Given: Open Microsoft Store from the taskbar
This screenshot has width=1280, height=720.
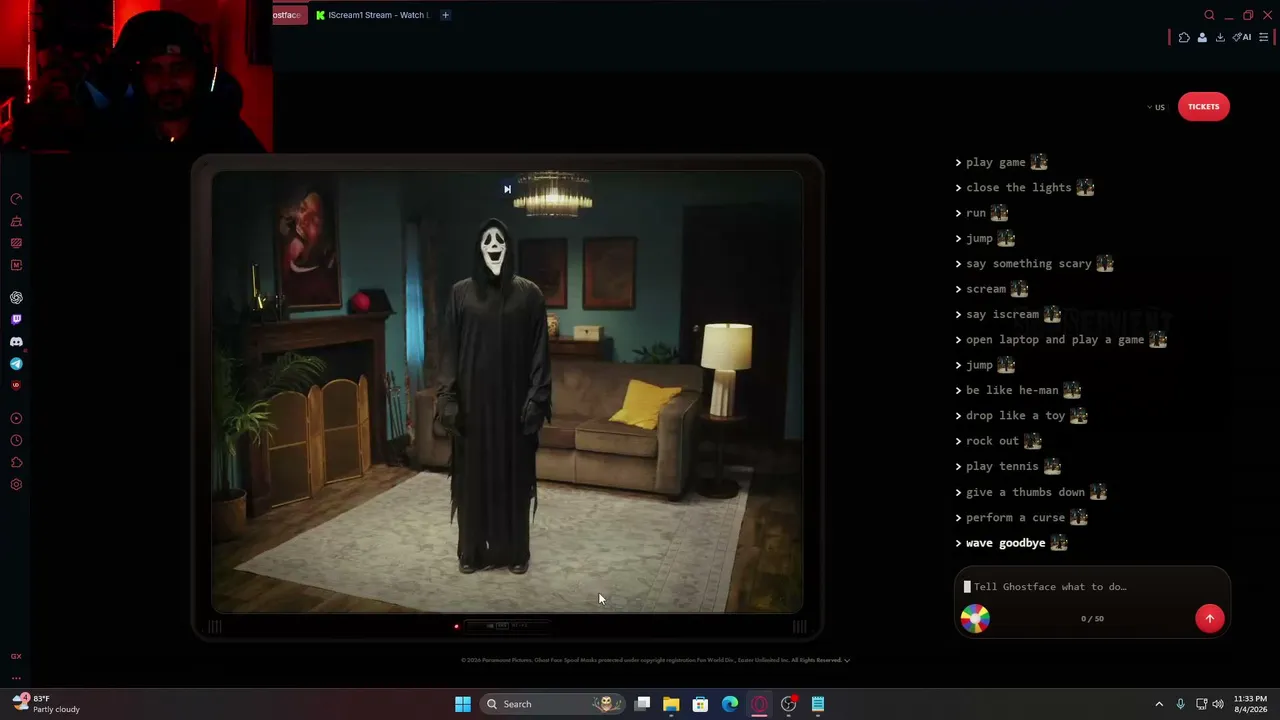Looking at the screenshot, I should [701, 704].
